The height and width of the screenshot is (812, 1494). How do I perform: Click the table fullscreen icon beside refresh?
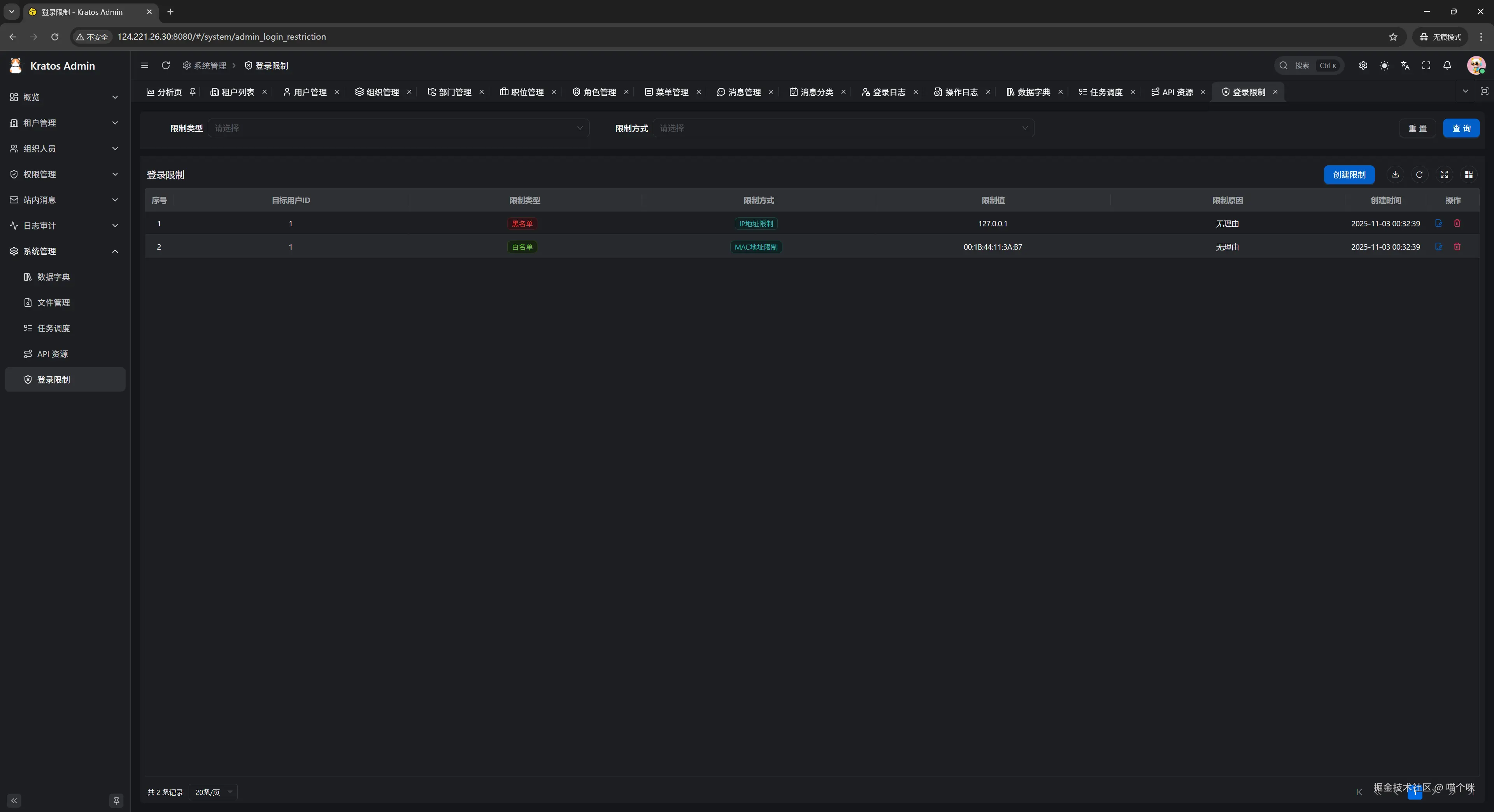tap(1444, 175)
